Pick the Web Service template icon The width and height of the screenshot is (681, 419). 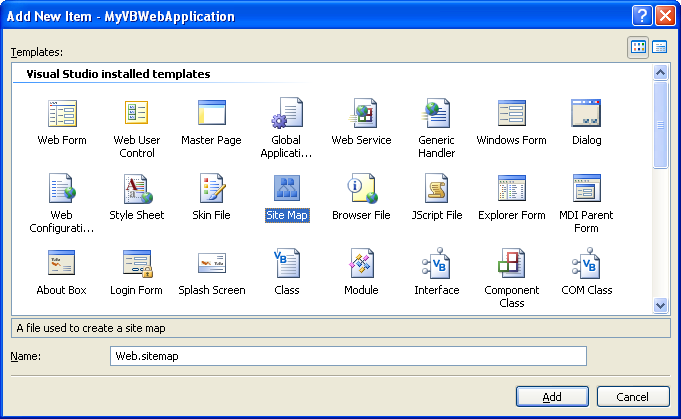tap(361, 114)
